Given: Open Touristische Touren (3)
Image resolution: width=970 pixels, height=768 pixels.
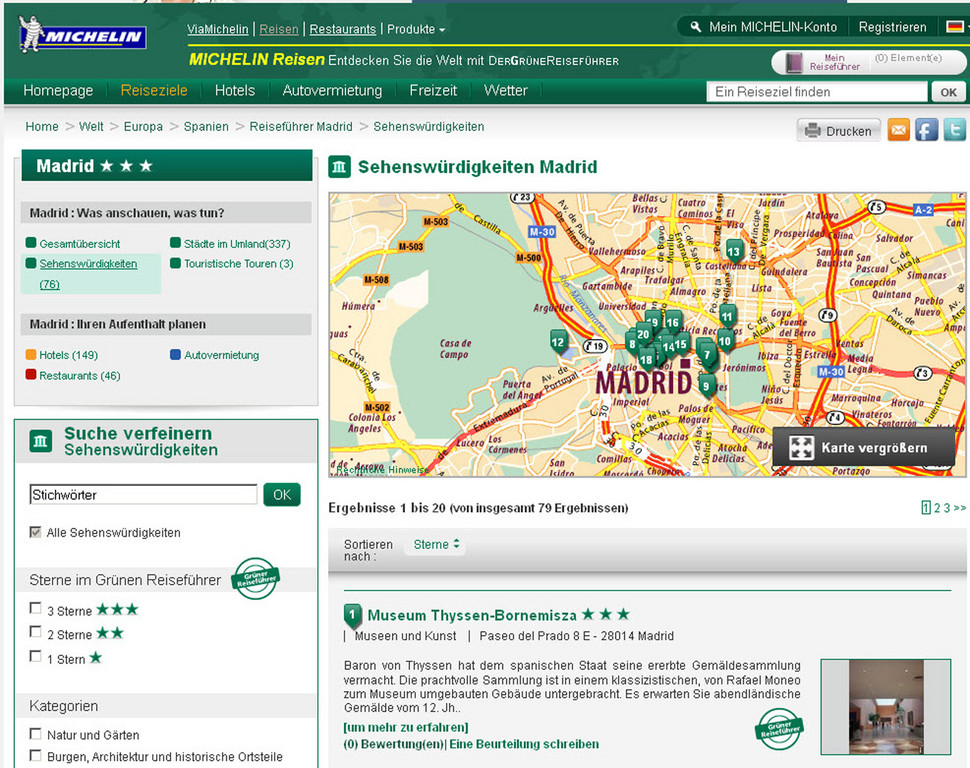Looking at the screenshot, I should [x=239, y=264].
